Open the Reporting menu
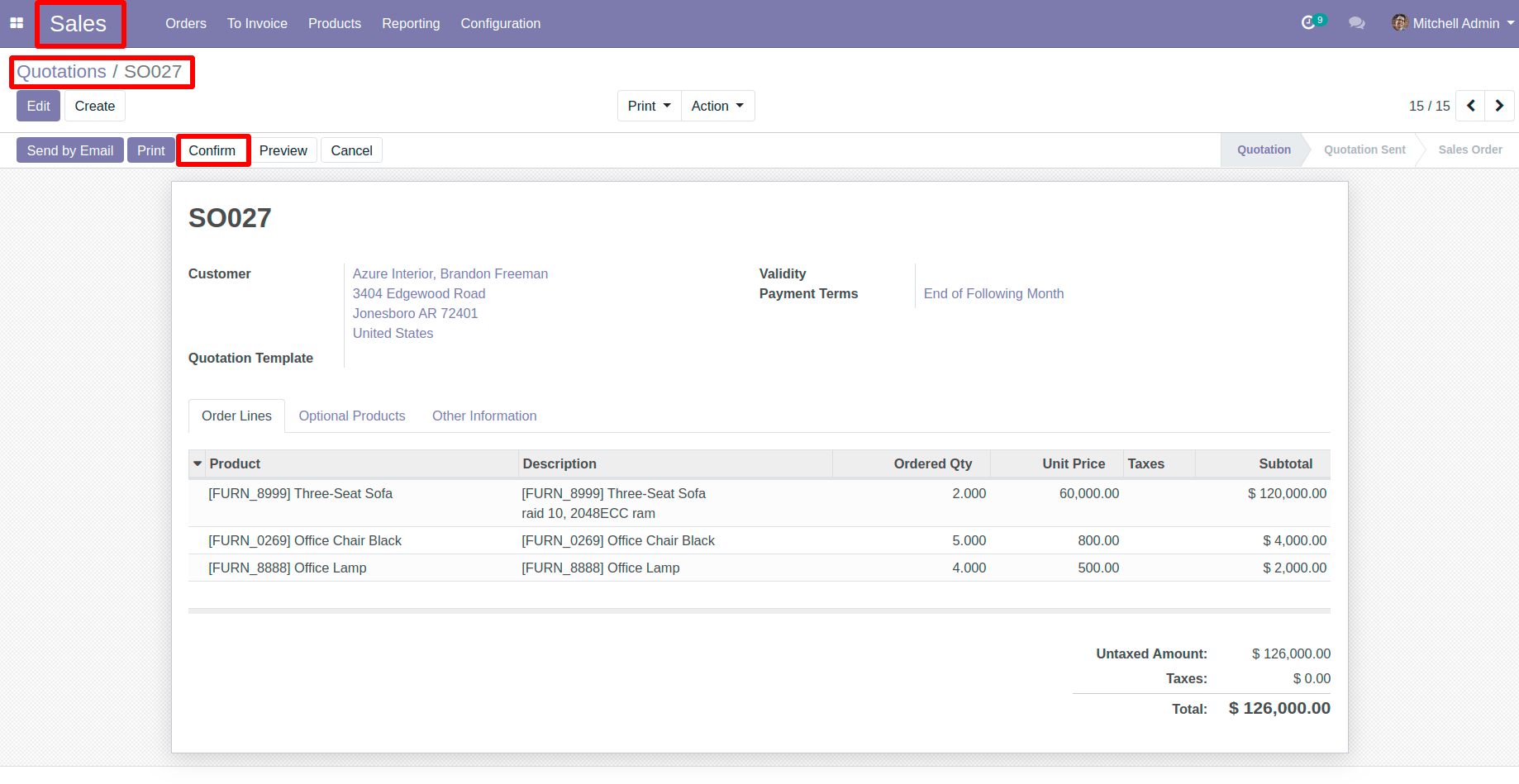1519x784 pixels. coord(411,23)
